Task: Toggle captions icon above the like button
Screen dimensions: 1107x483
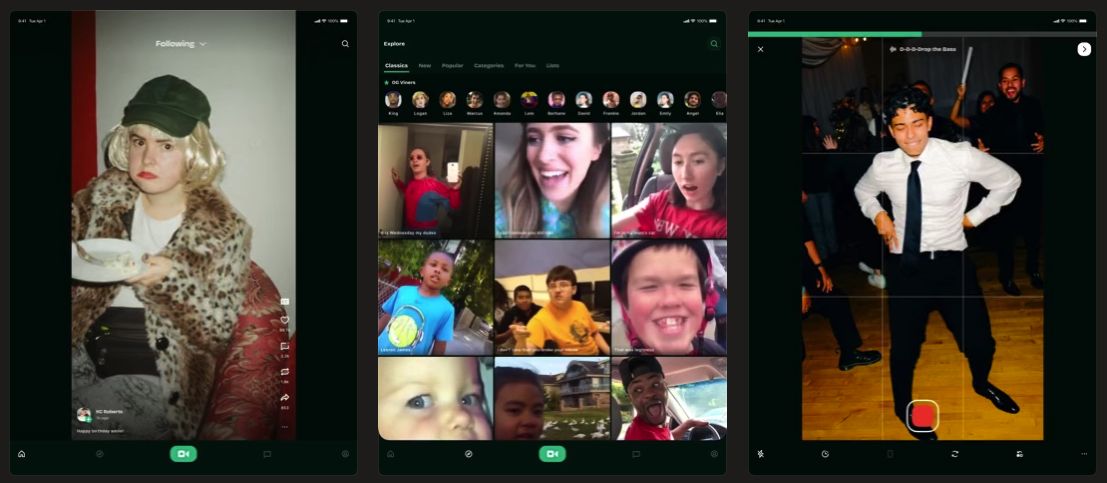Action: coord(285,300)
